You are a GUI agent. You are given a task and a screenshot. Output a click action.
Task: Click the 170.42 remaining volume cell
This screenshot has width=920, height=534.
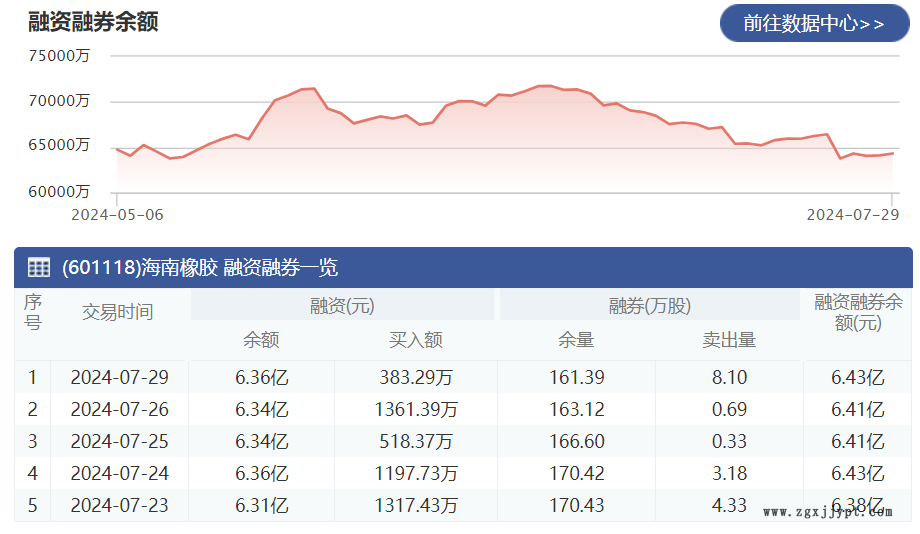pos(576,474)
